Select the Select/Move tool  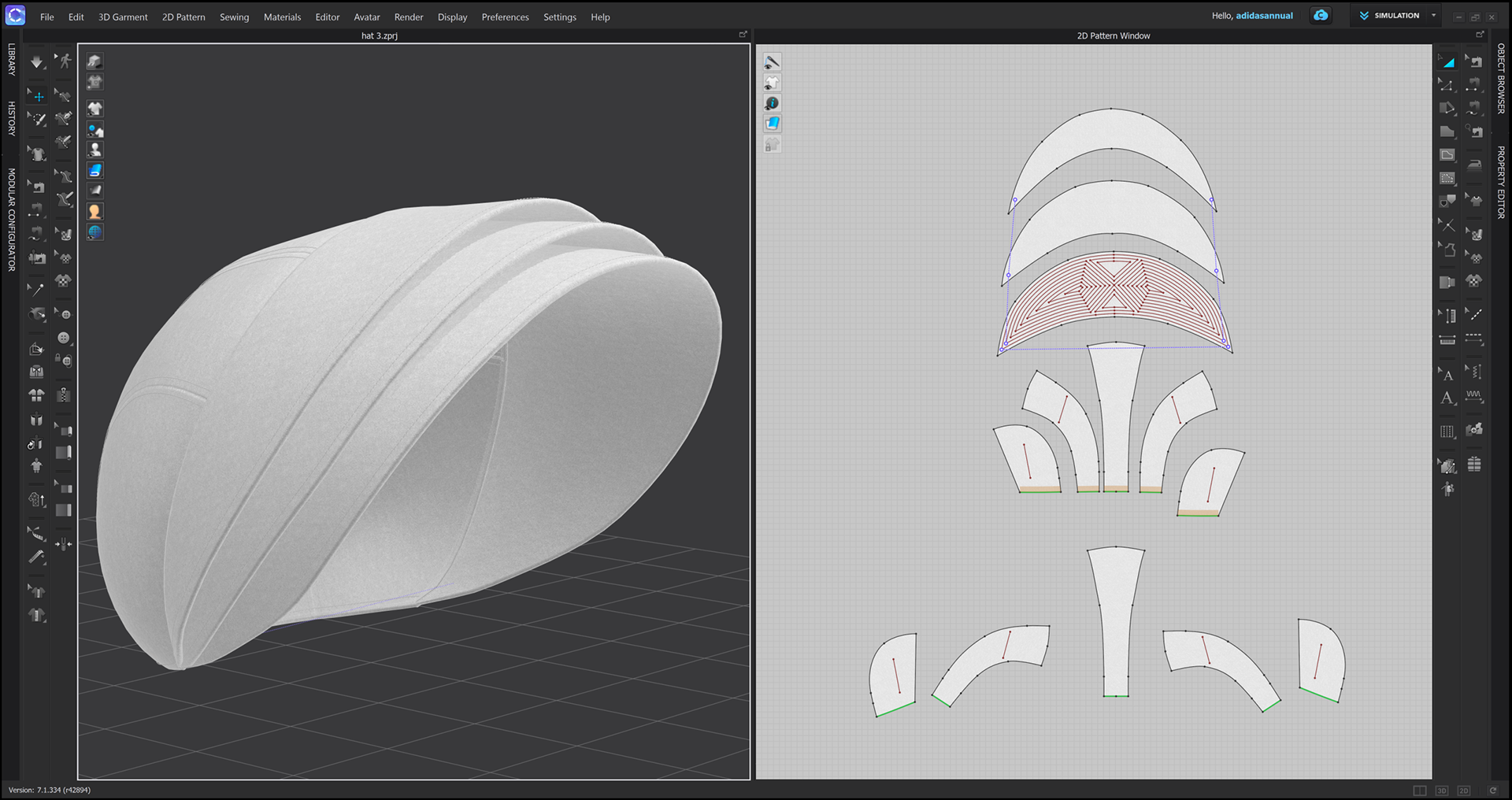click(x=36, y=95)
